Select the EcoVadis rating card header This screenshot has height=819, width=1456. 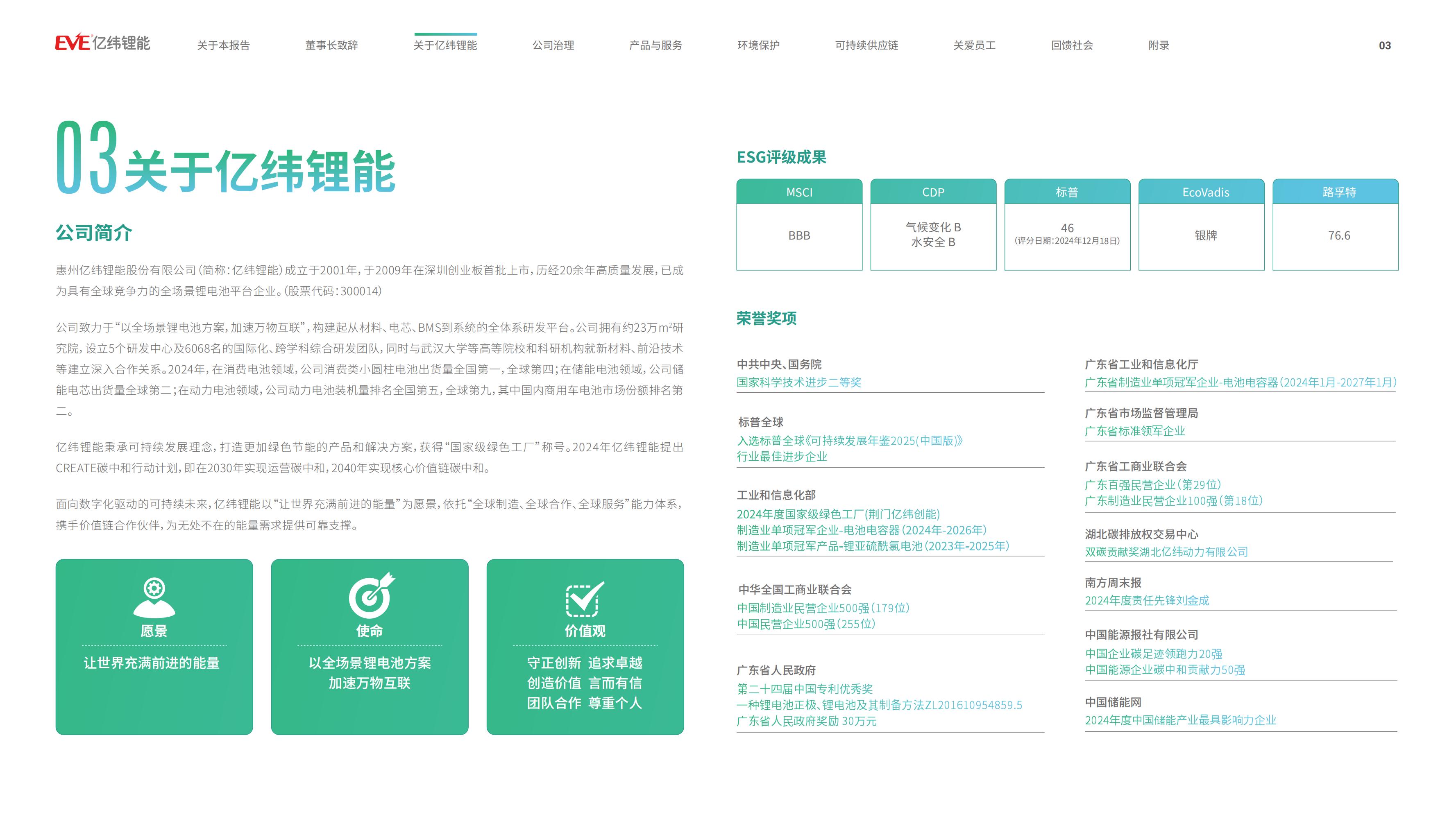(x=1201, y=192)
